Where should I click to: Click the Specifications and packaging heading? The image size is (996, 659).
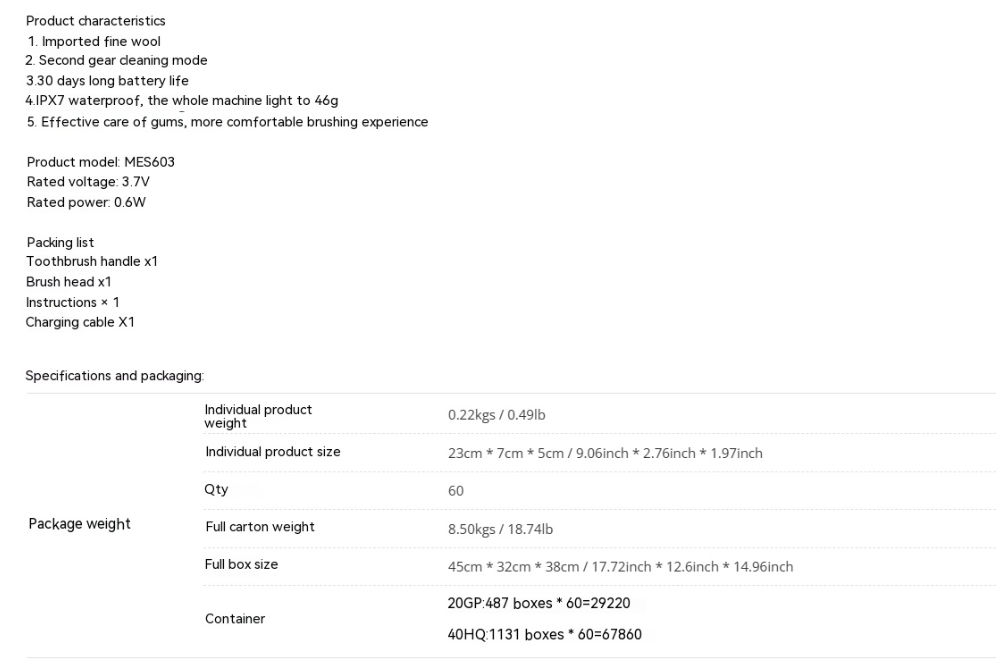114,376
